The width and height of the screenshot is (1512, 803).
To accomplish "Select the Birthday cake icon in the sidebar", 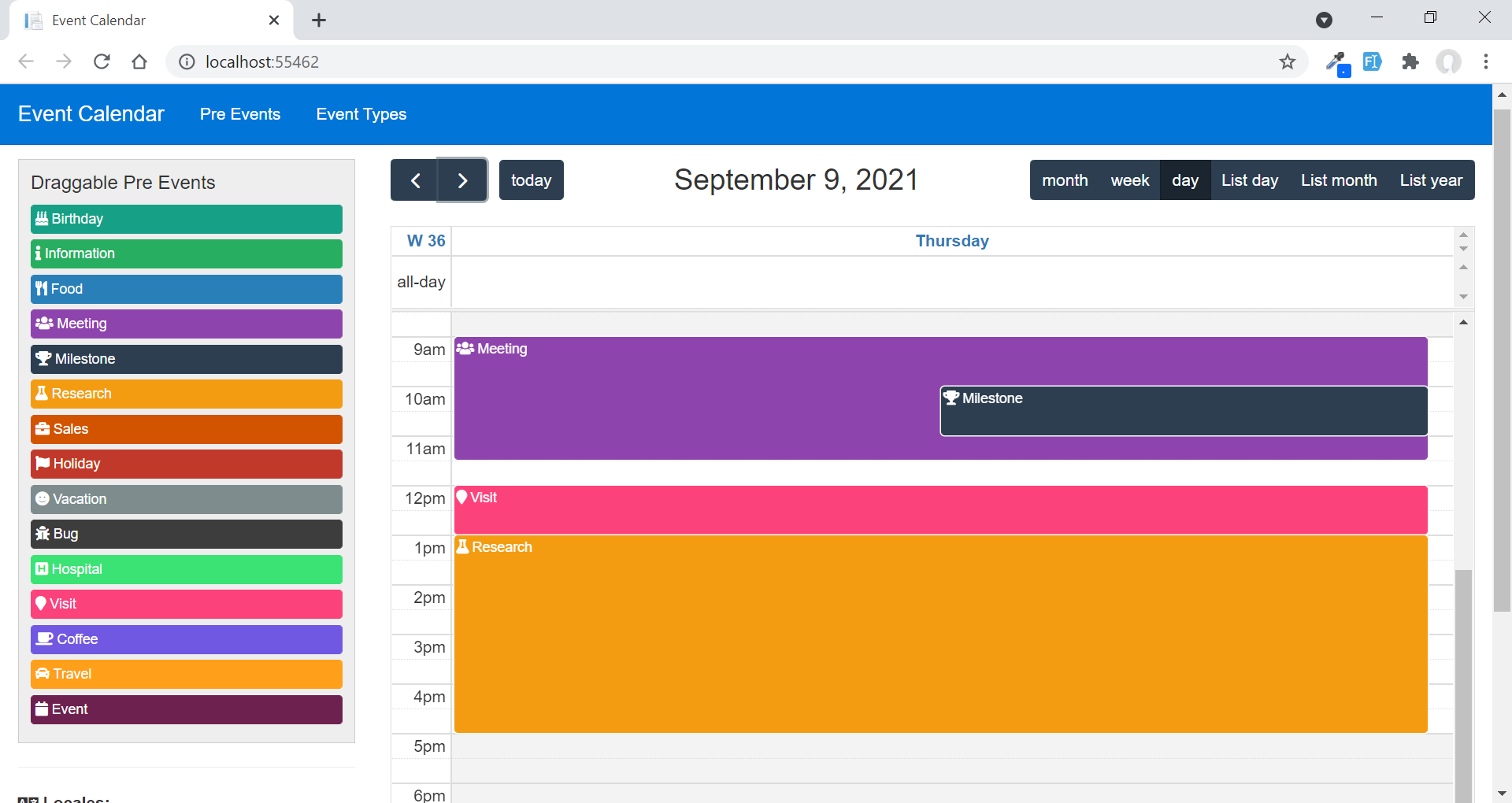I will 42,219.
